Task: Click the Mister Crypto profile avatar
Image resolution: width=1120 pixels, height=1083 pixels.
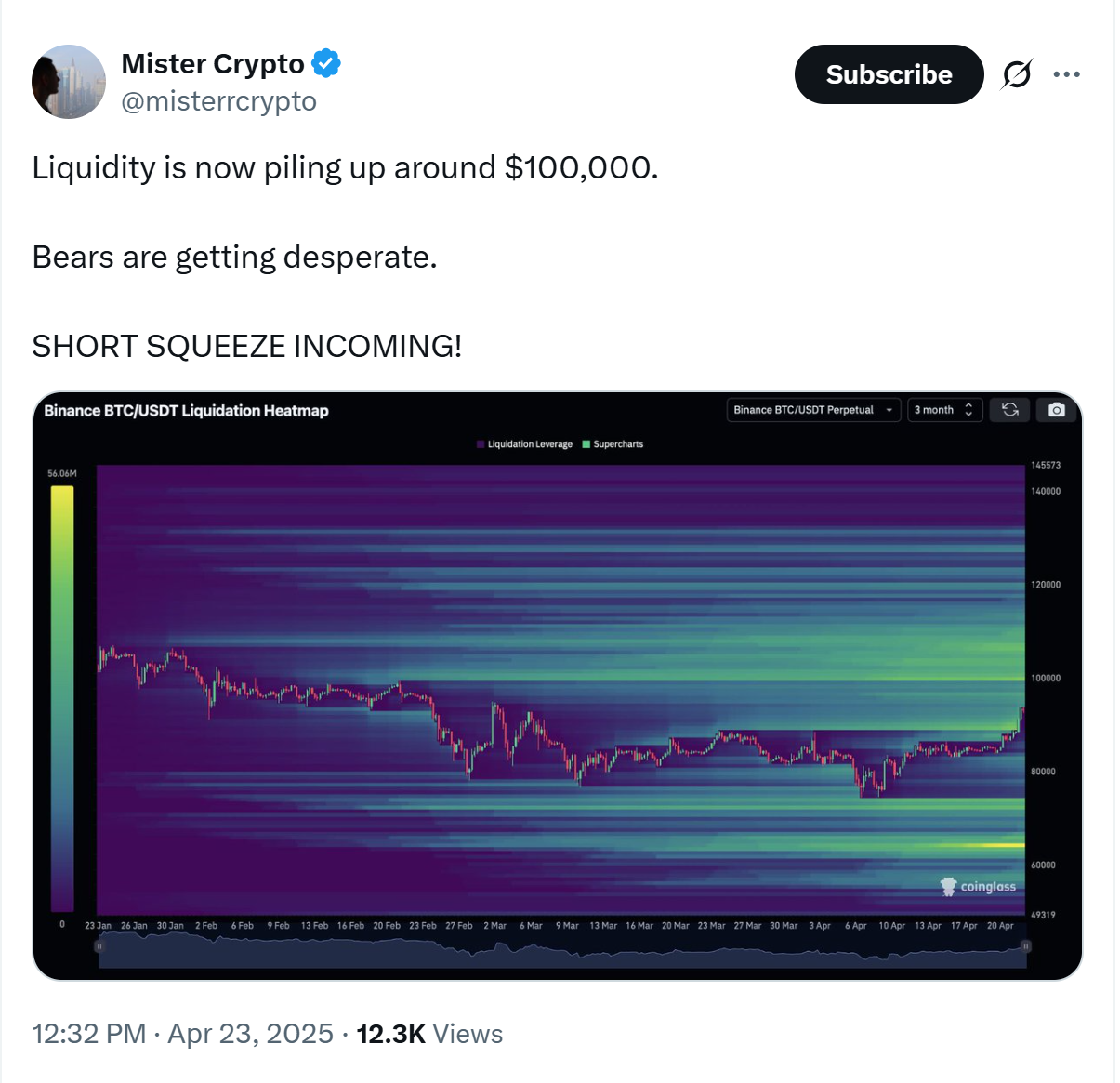Action: click(x=69, y=82)
